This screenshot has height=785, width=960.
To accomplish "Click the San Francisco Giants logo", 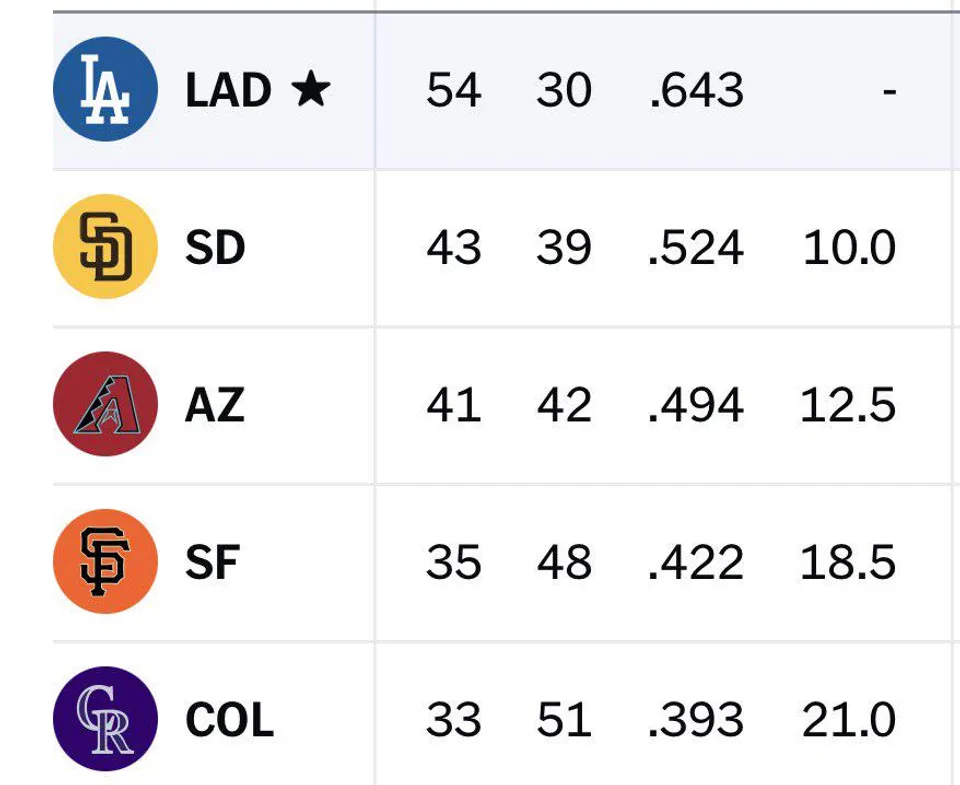I will (x=105, y=562).
